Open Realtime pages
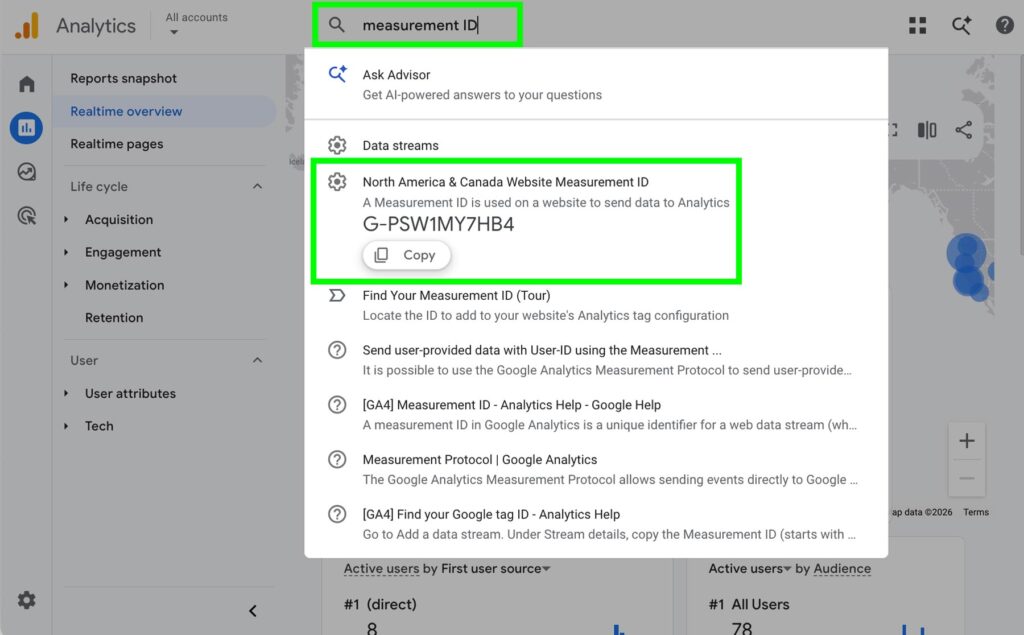This screenshot has height=635, width=1024. 117,144
